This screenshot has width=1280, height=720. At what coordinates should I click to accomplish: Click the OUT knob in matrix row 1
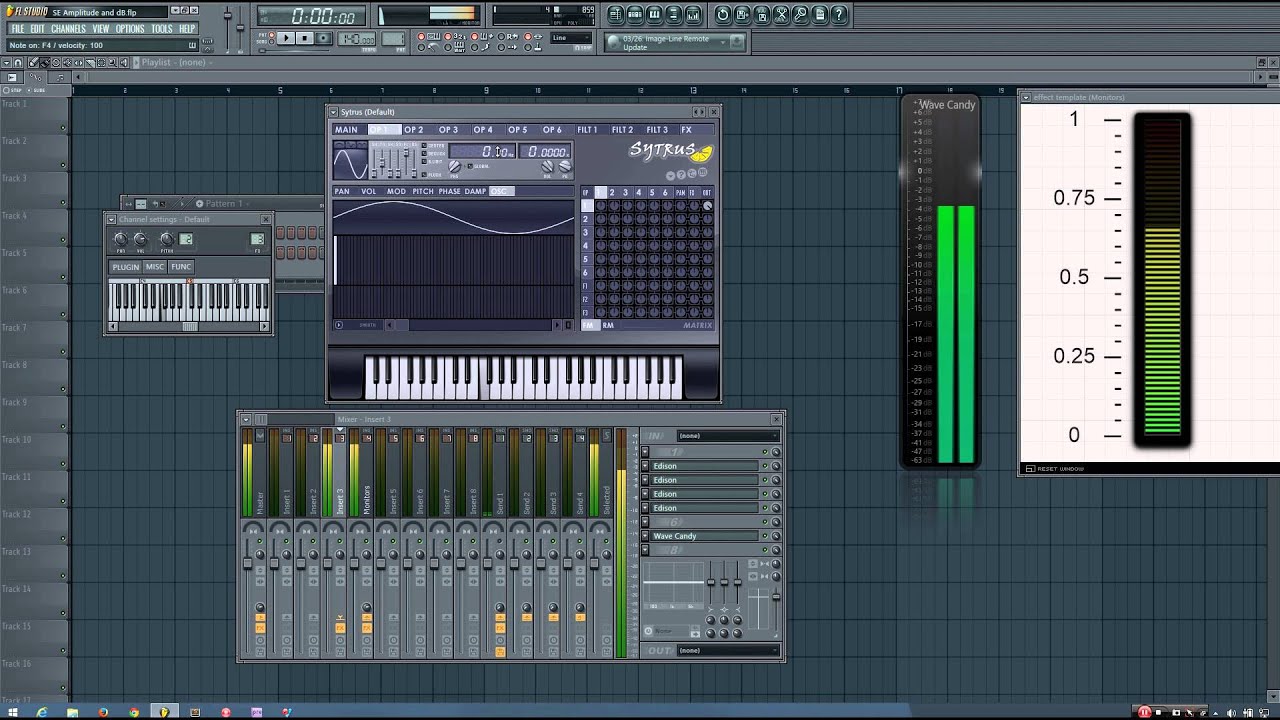[x=707, y=206]
